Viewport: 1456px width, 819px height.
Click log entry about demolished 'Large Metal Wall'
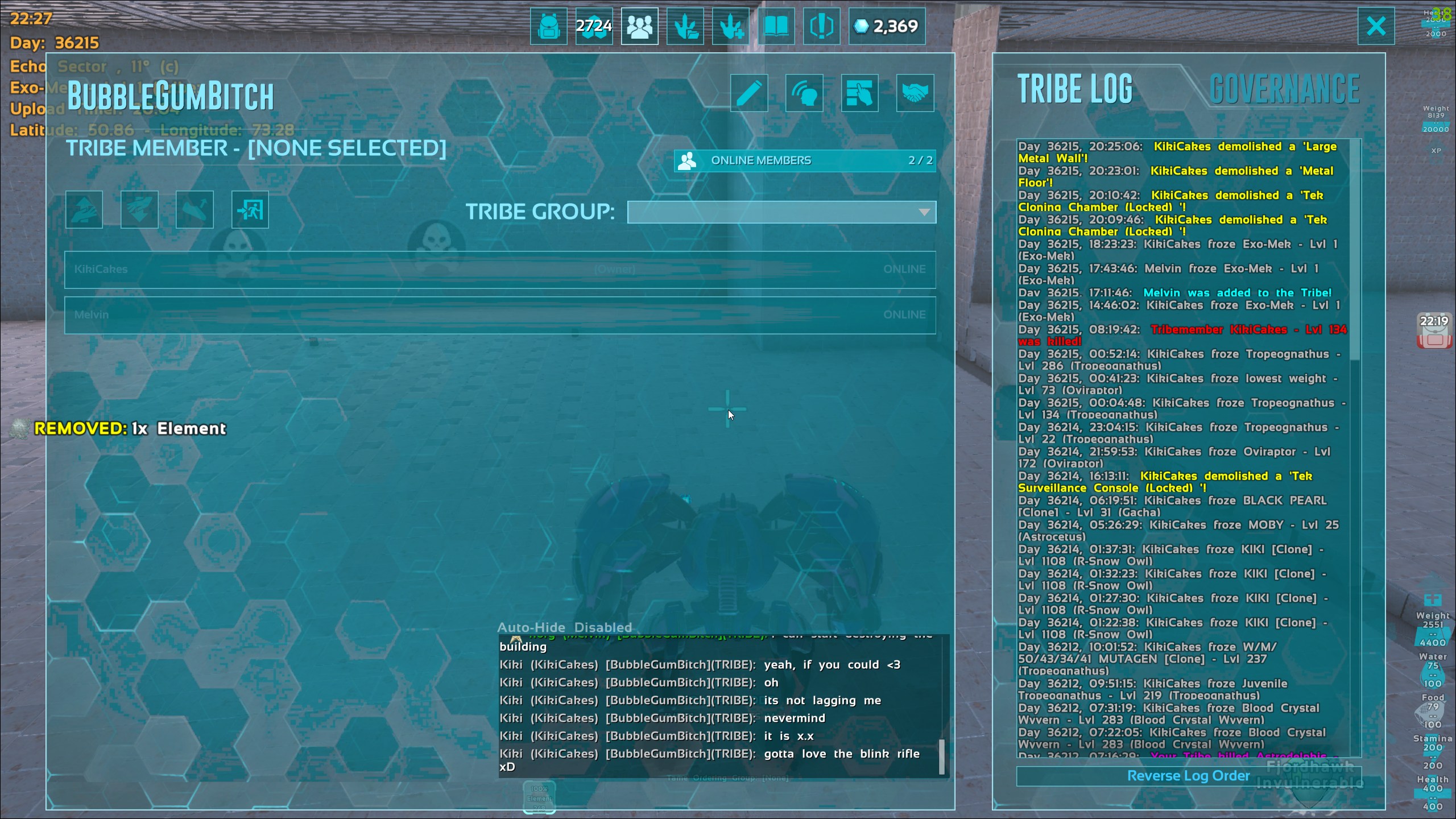point(1177,152)
